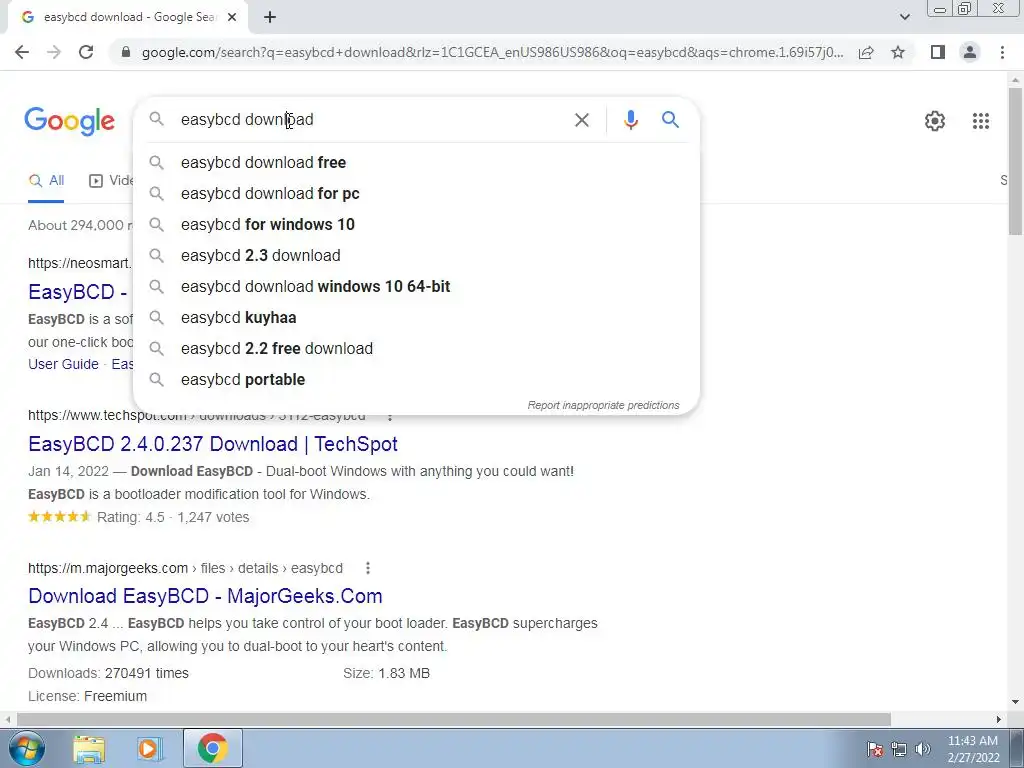
Task: Select 'easybcd 2.2 free download' suggestion
Action: pyautogui.click(x=416, y=349)
